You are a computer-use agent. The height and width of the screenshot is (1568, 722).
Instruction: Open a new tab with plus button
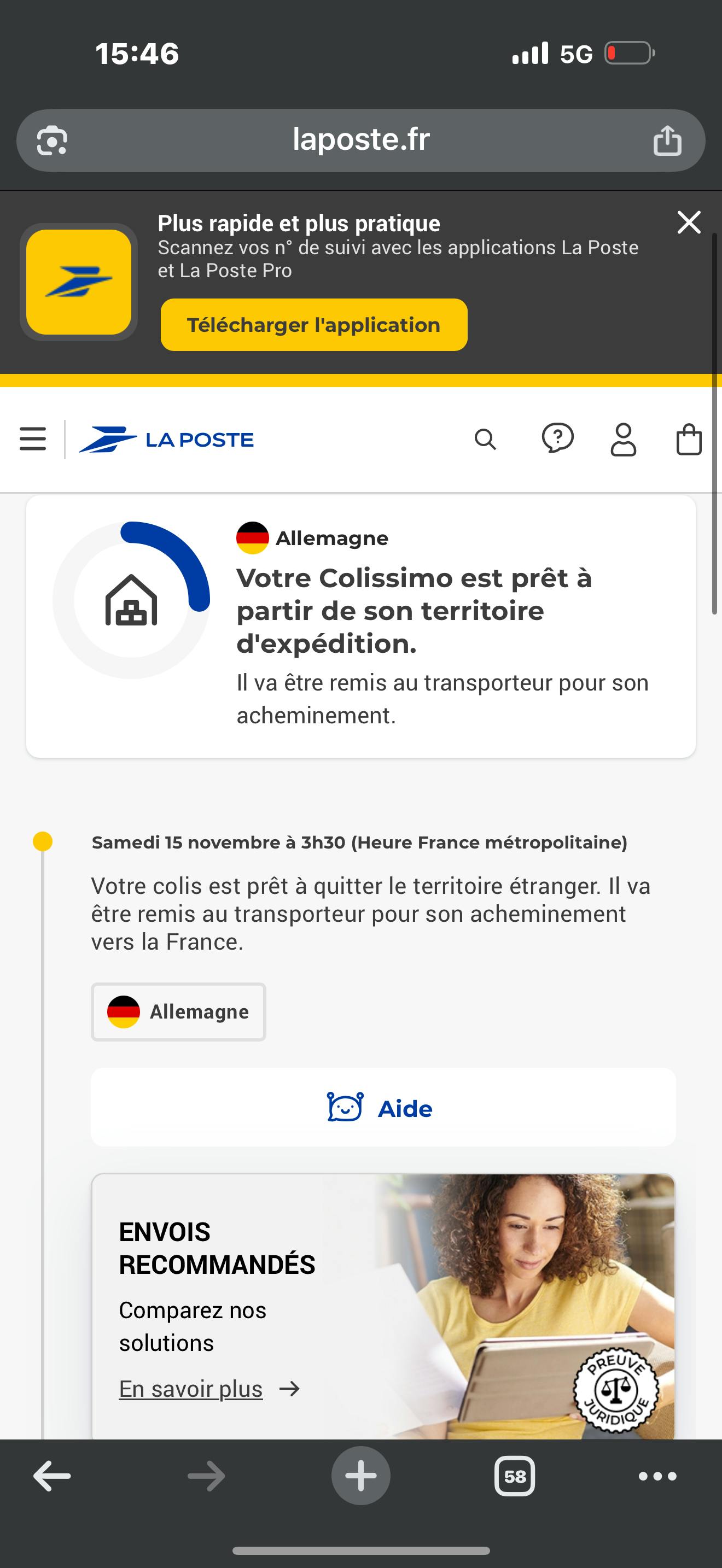pos(360,1476)
